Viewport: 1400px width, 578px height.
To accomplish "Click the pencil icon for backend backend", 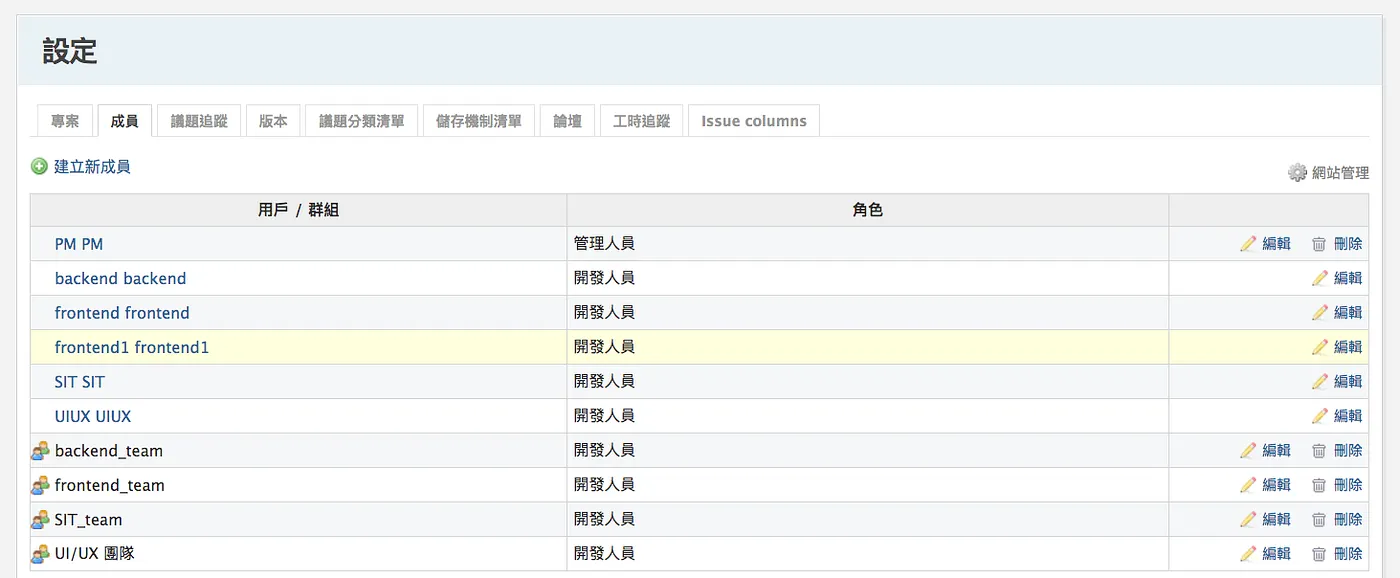I will (1320, 278).
